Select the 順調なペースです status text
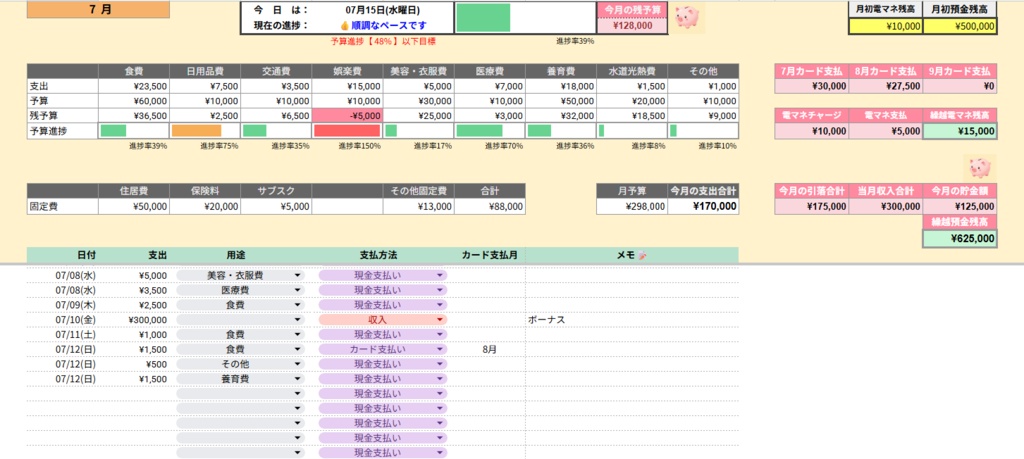This screenshot has width=1024, height=459. (x=389, y=25)
